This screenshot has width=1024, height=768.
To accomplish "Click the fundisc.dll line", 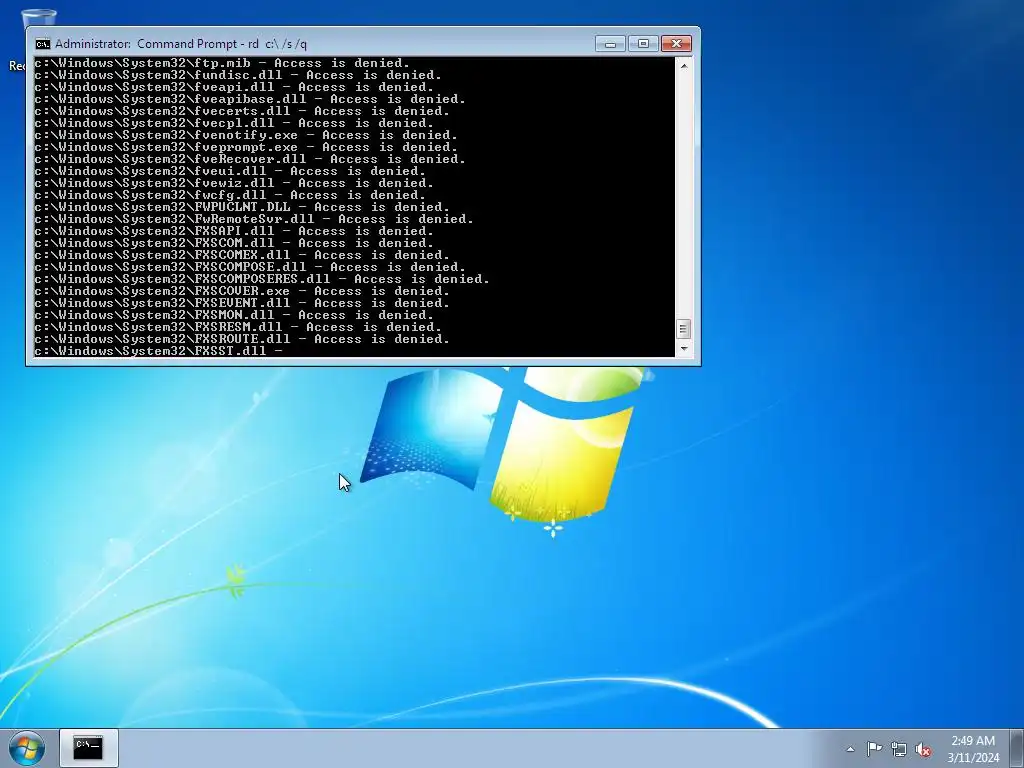I will tap(238, 75).
